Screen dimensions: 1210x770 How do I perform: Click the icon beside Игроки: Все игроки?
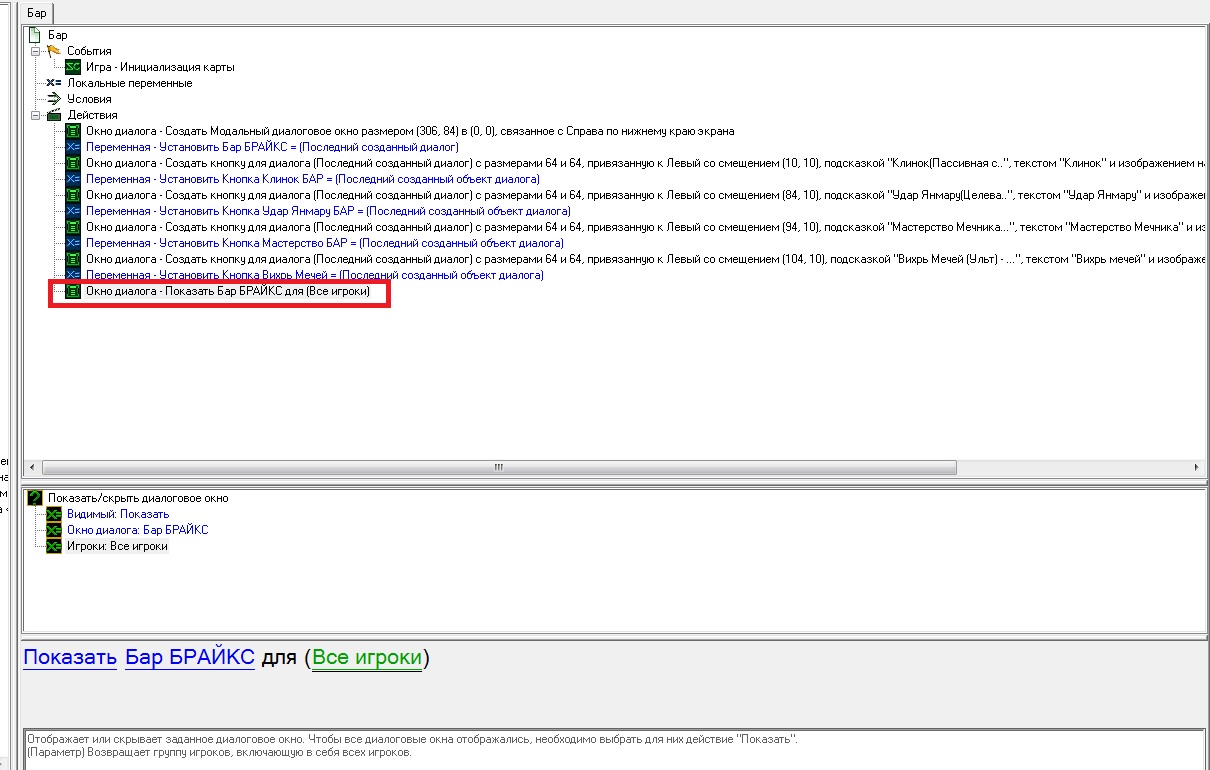tap(54, 546)
